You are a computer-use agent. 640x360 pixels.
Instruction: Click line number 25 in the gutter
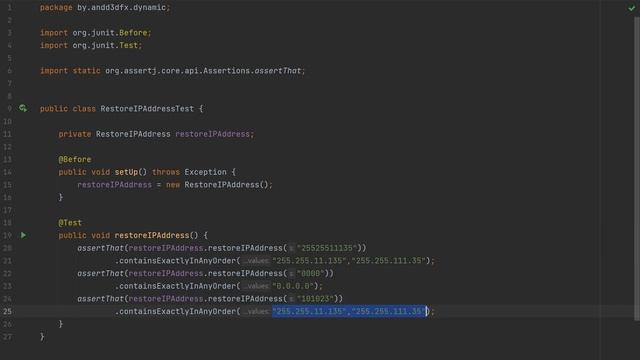(x=7, y=311)
